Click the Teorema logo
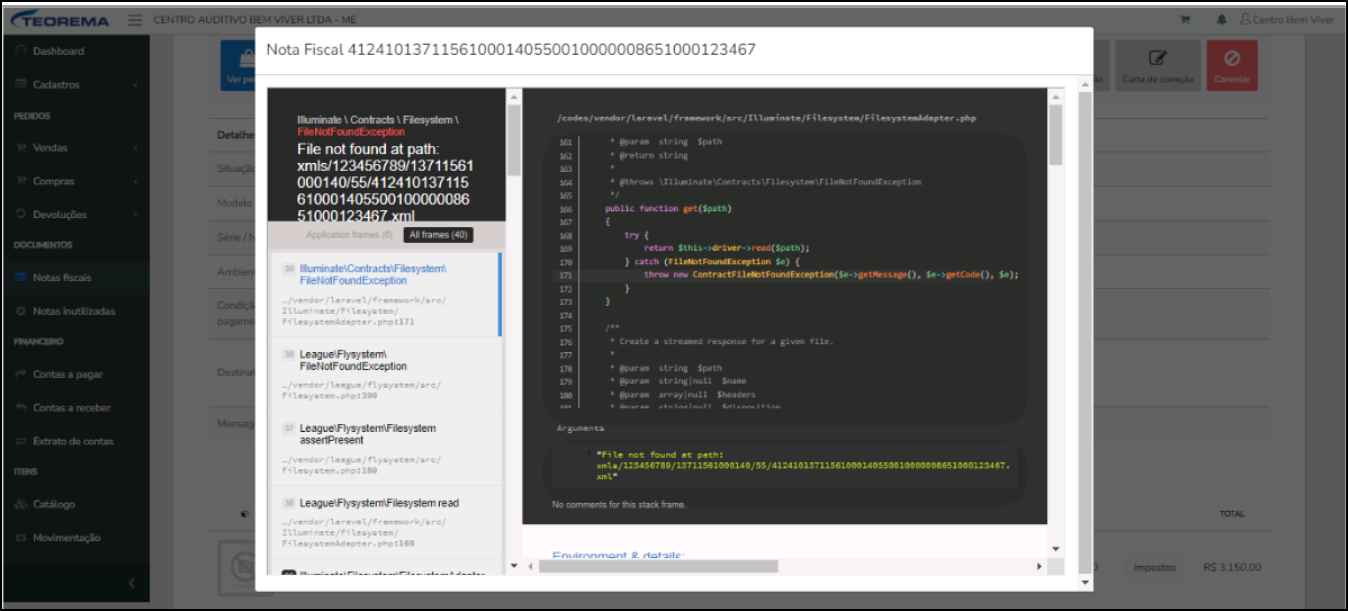The height and width of the screenshot is (611, 1348). click(x=61, y=19)
